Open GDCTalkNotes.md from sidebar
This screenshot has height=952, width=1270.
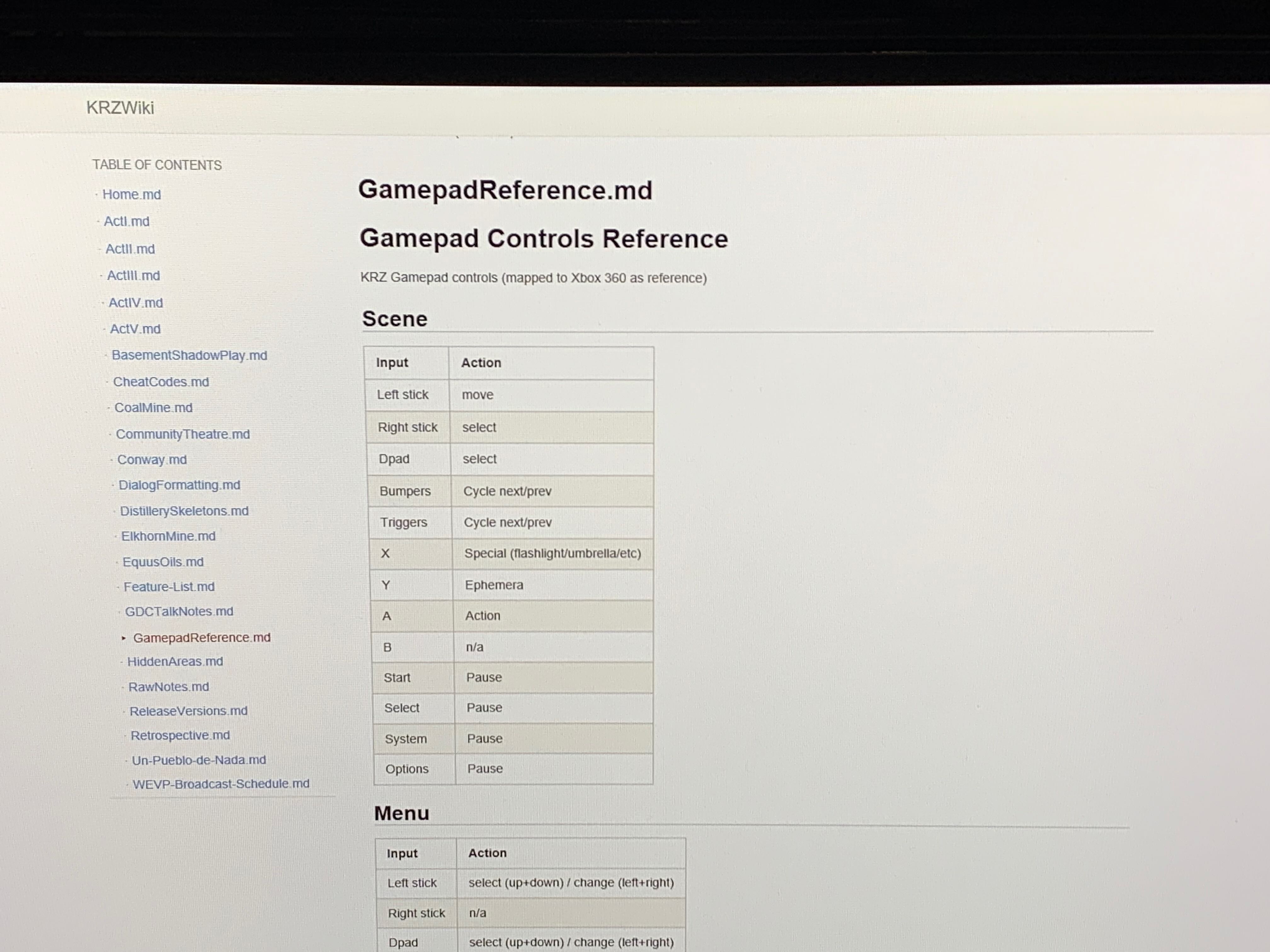pos(179,611)
